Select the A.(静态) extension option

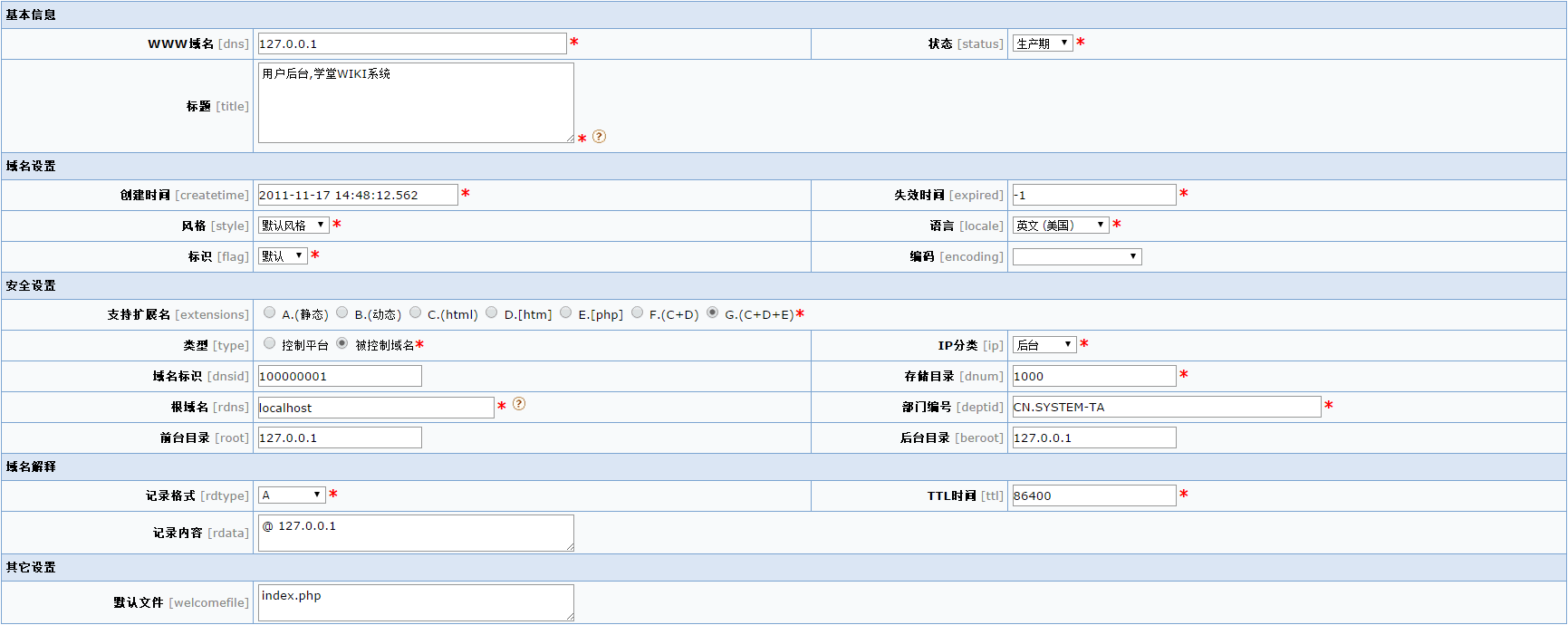[269, 312]
